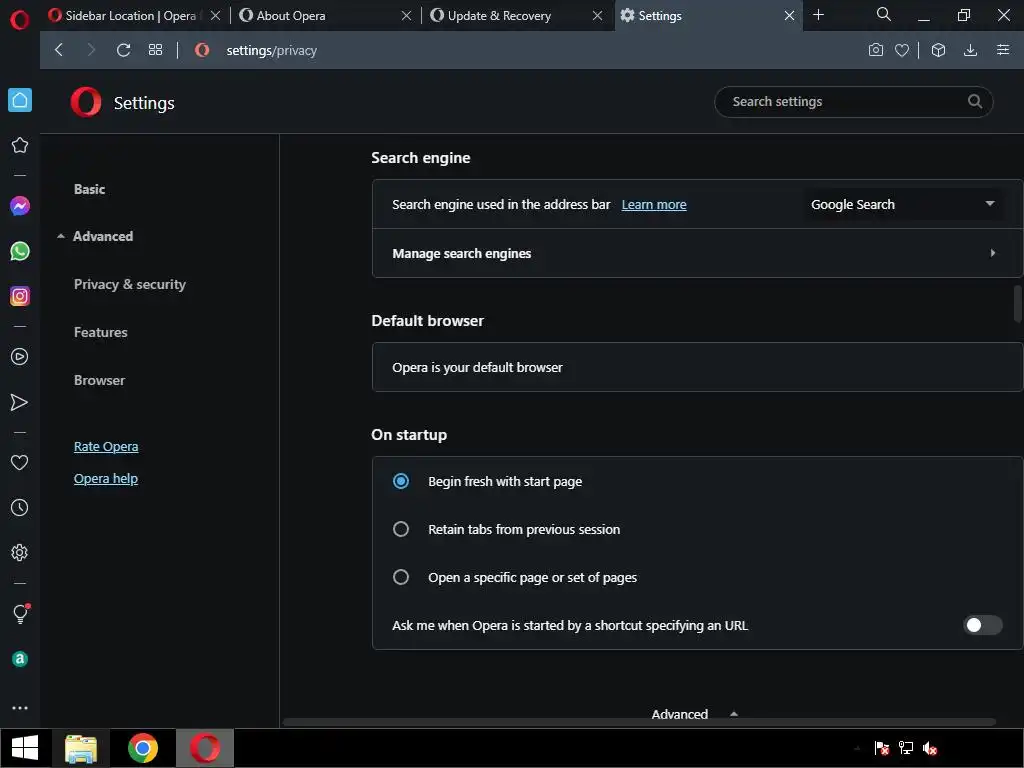Click the Action Center flag tray icon

(882, 748)
